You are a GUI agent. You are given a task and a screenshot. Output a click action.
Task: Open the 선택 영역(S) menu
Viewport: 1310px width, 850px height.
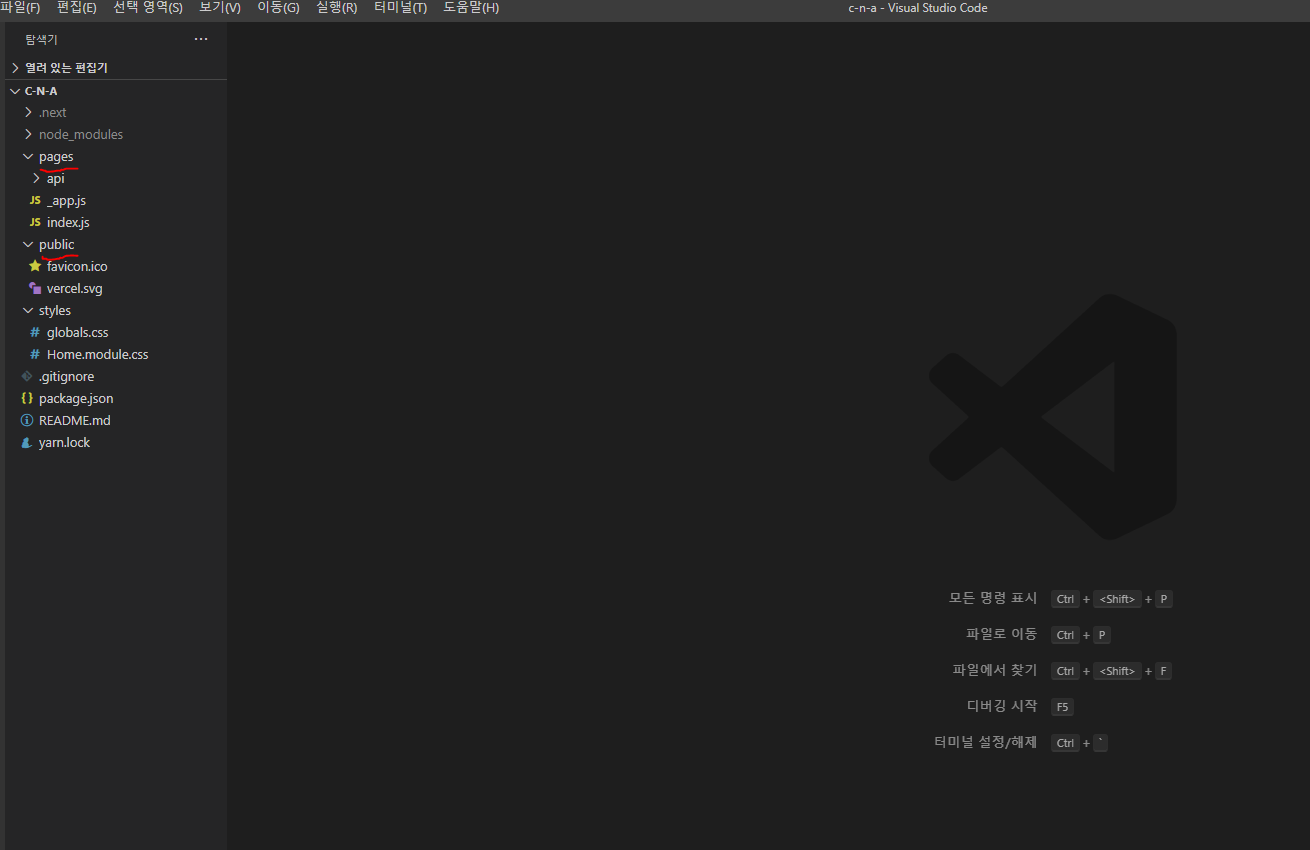[148, 8]
